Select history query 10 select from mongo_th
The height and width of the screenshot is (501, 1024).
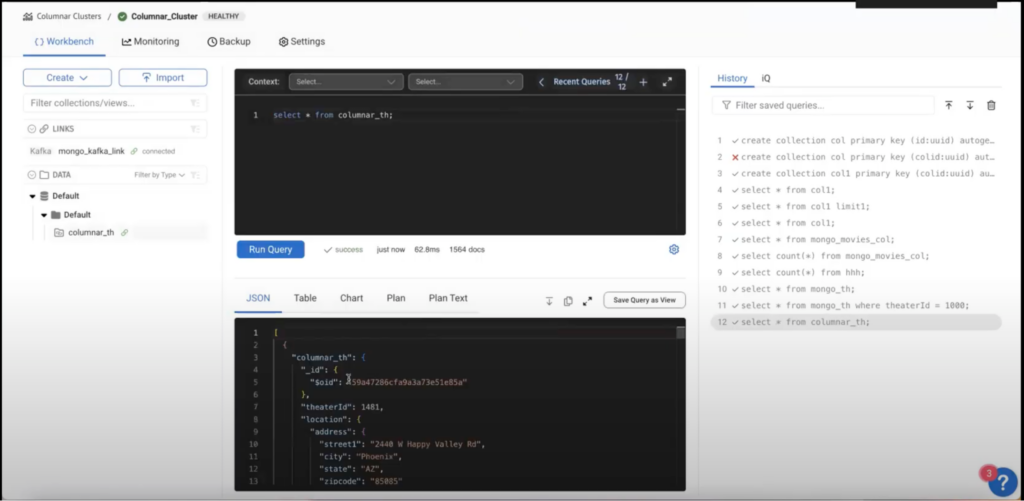pyautogui.click(x=856, y=289)
